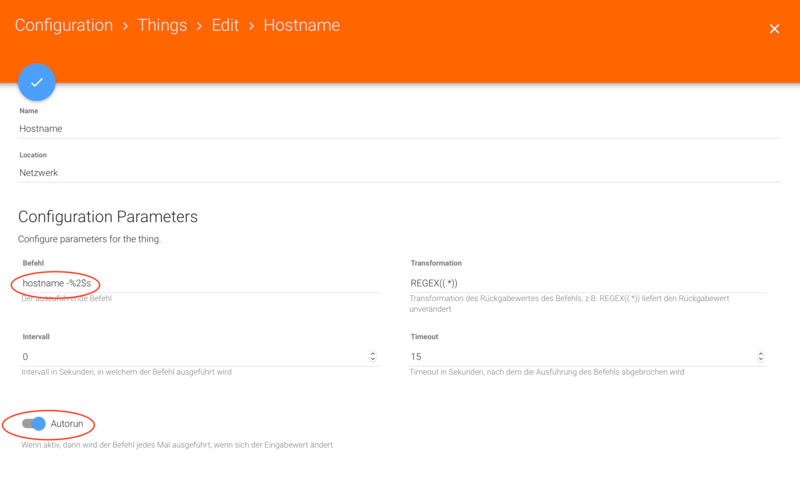Edit the Befehl command field
This screenshot has height=479, width=800.
coord(200,284)
